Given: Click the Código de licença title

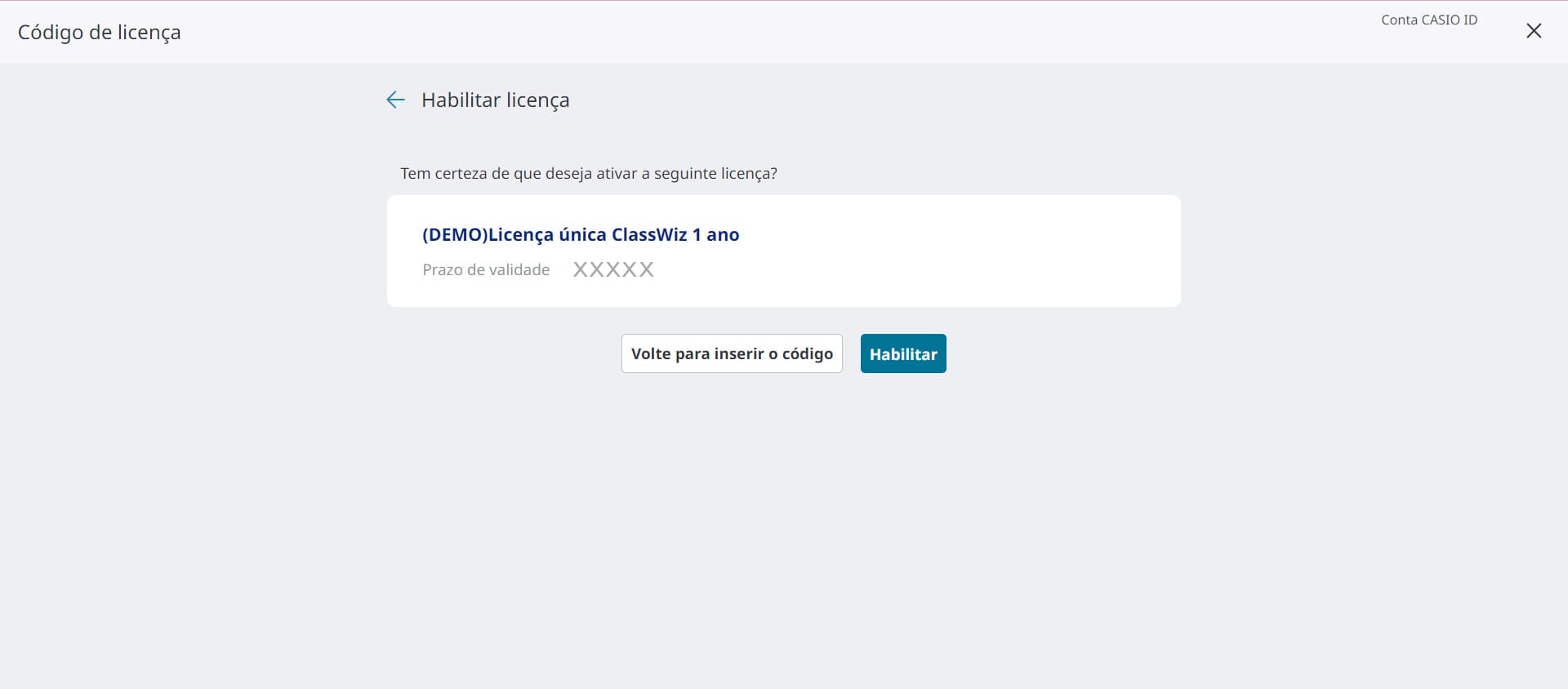Looking at the screenshot, I should (100, 32).
